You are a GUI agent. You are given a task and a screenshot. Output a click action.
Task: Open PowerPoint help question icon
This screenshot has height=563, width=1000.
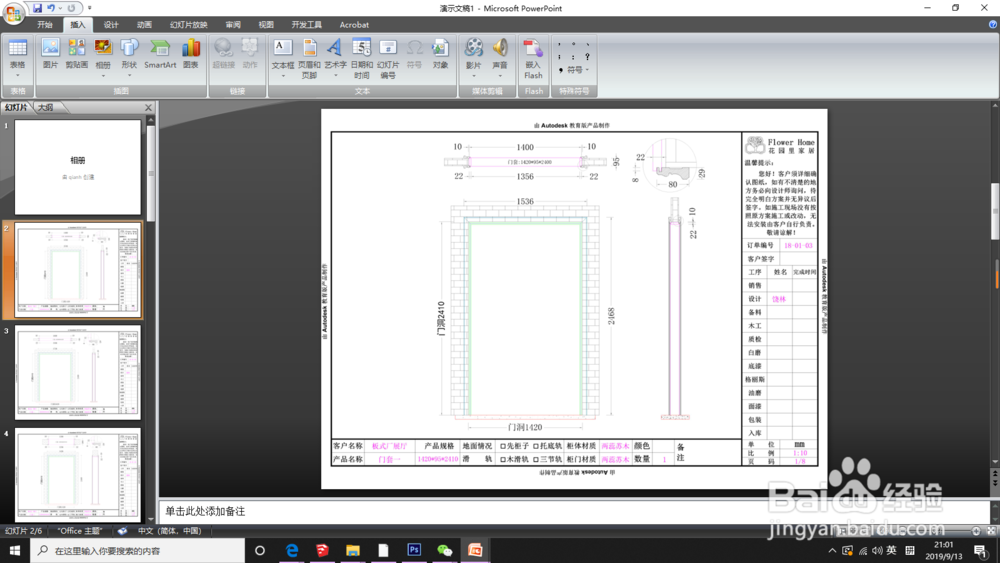tap(992, 24)
